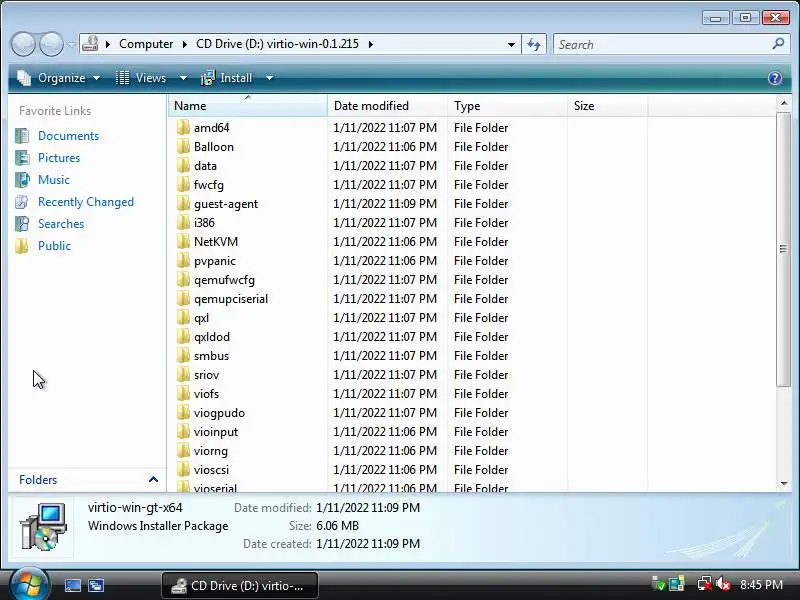Click the Install toolbar button
The image size is (800, 600).
pos(227,78)
